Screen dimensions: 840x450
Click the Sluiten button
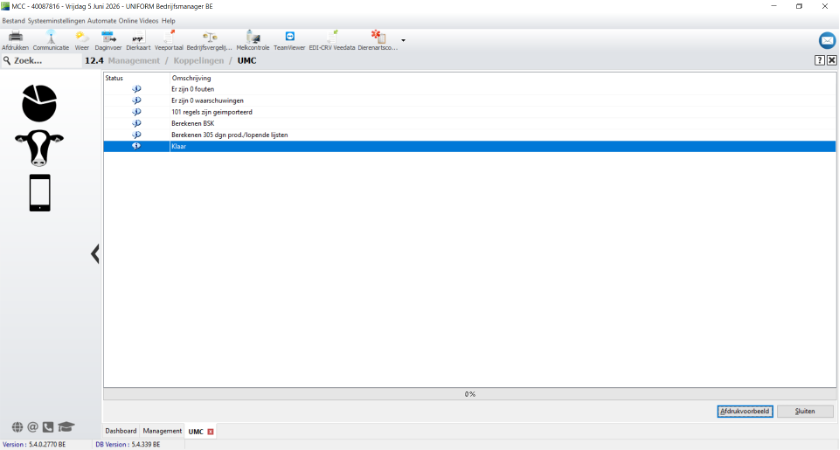pyautogui.click(x=805, y=411)
